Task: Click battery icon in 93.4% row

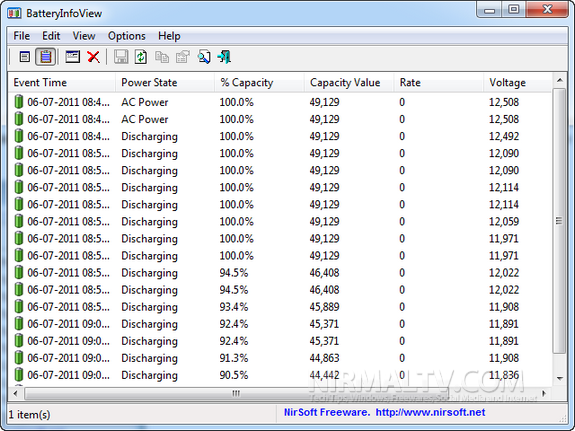Action: (18, 307)
